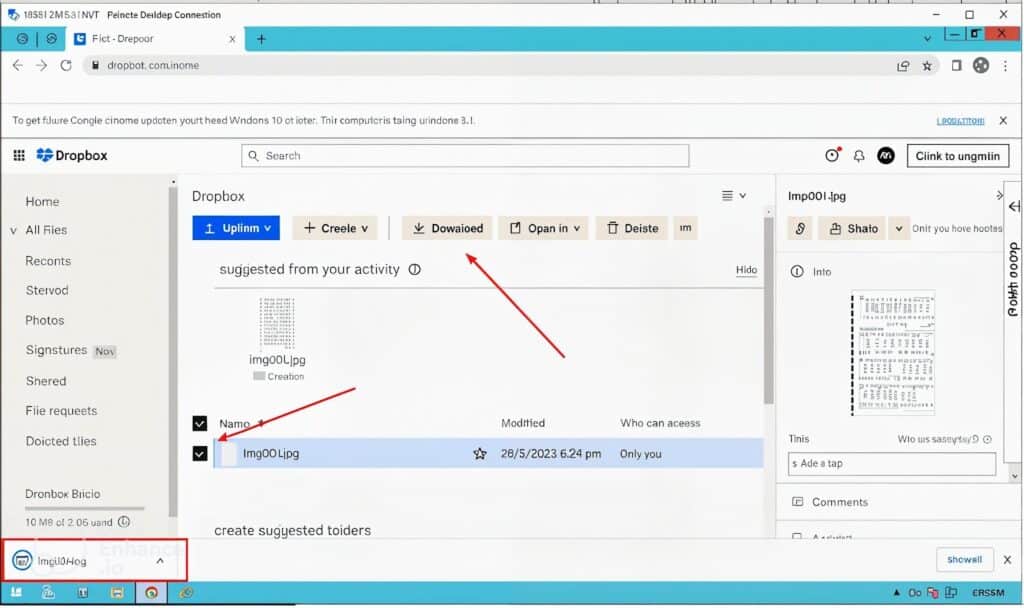Open a new browser tab

pos(261,39)
